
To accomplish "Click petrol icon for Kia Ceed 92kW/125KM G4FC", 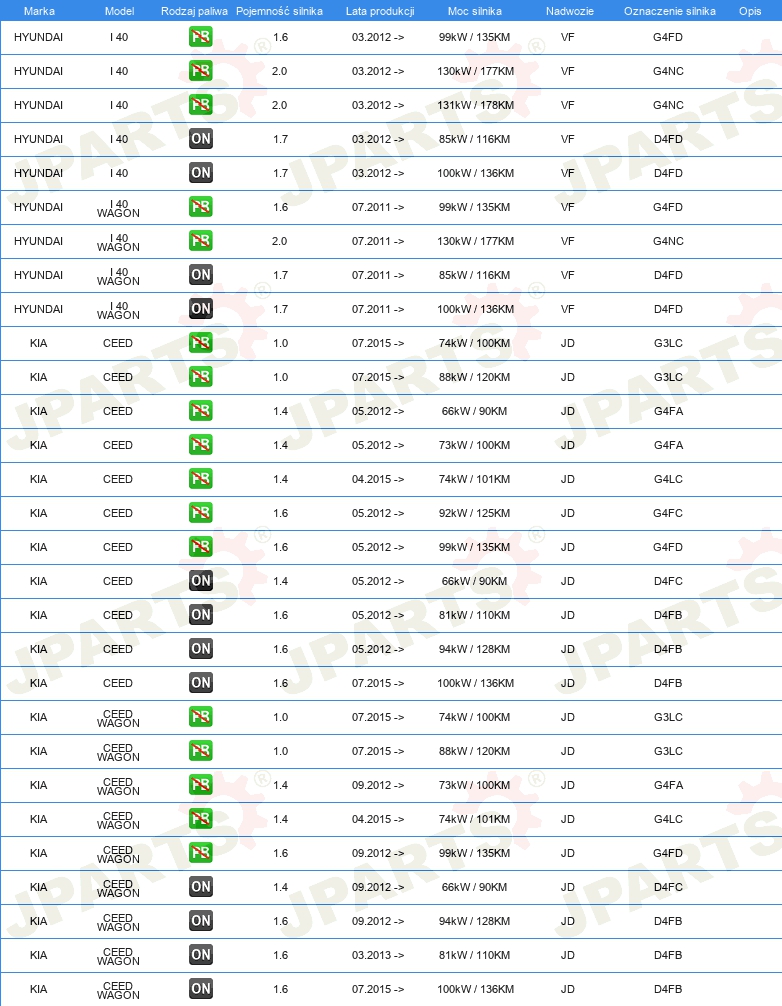I will pos(201,513).
